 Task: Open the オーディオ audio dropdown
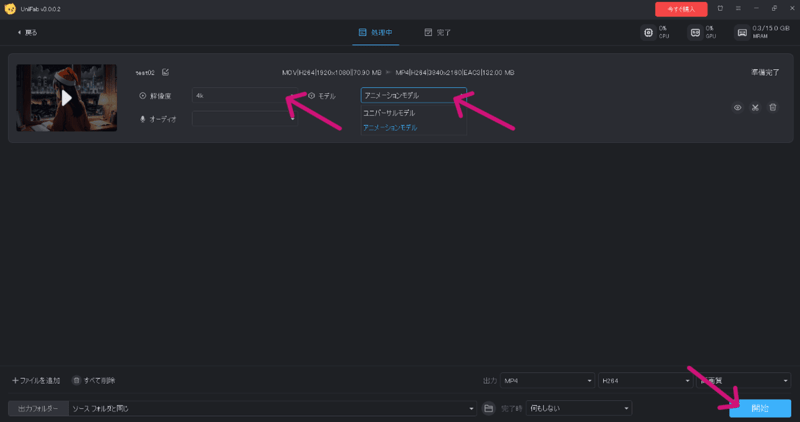(x=243, y=118)
